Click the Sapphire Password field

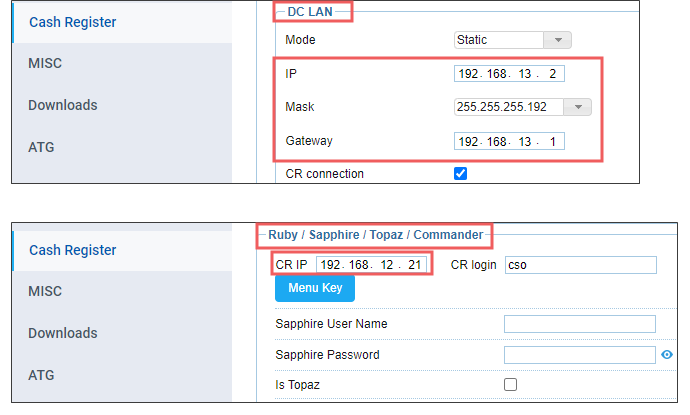580,355
